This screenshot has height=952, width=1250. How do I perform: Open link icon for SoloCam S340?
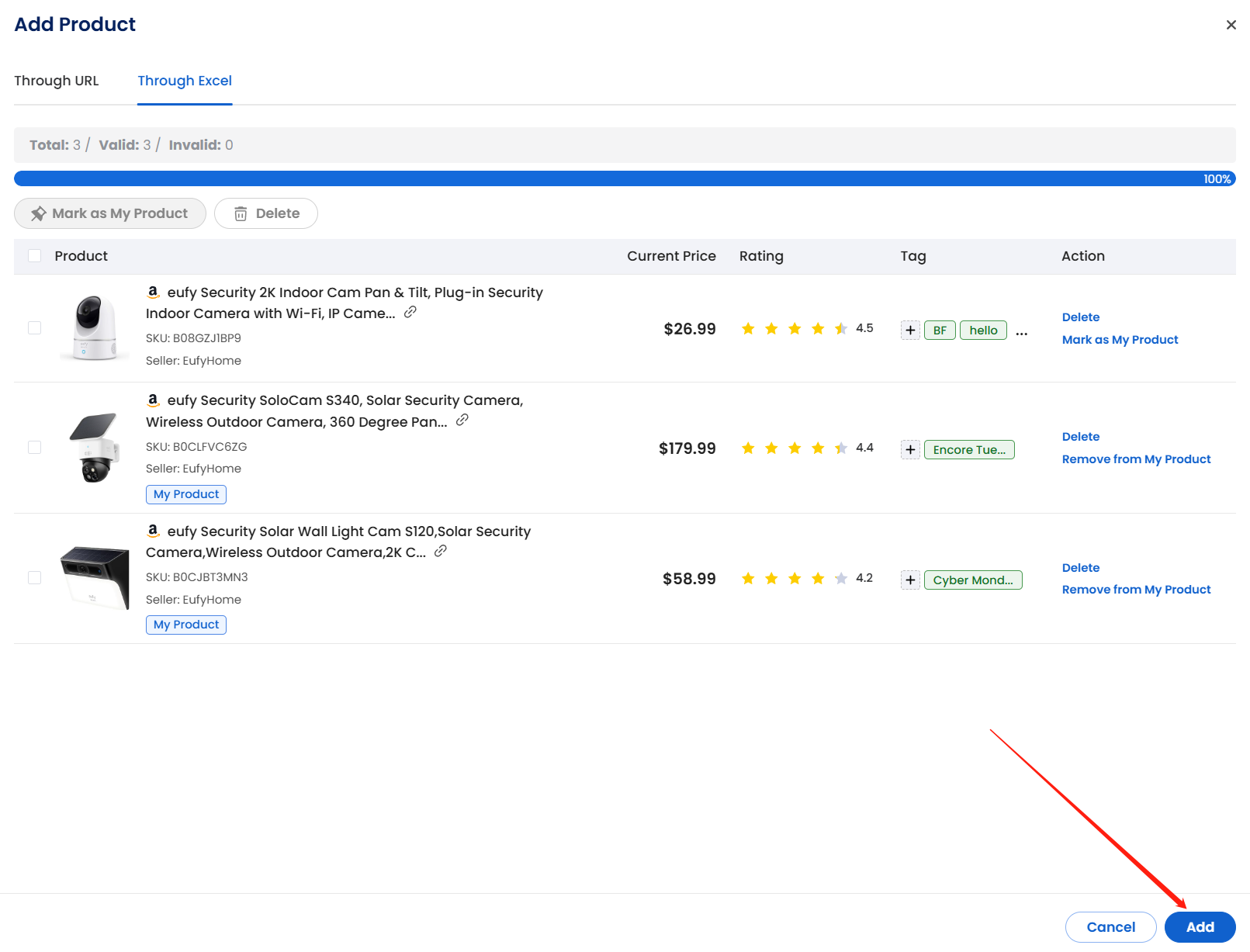coord(462,420)
